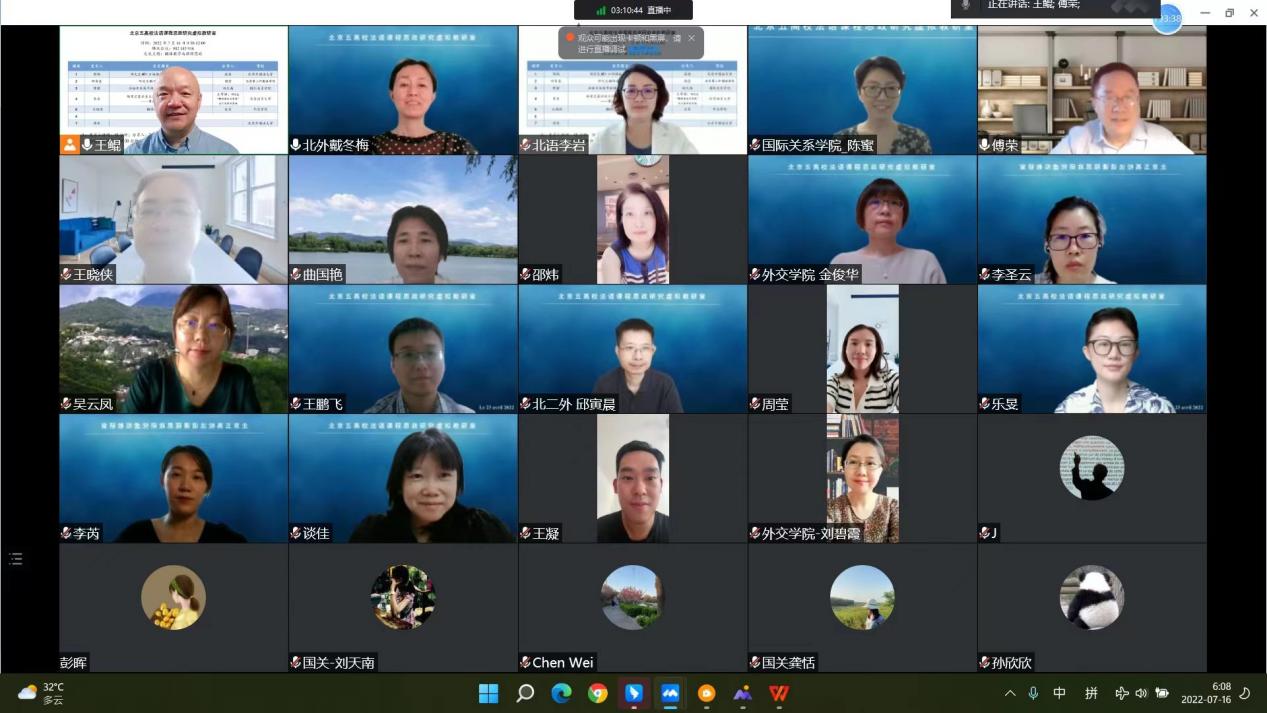Switch to Tencent Meeting taskbar icon
Image resolution: width=1267 pixels, height=713 pixels.
click(670, 693)
